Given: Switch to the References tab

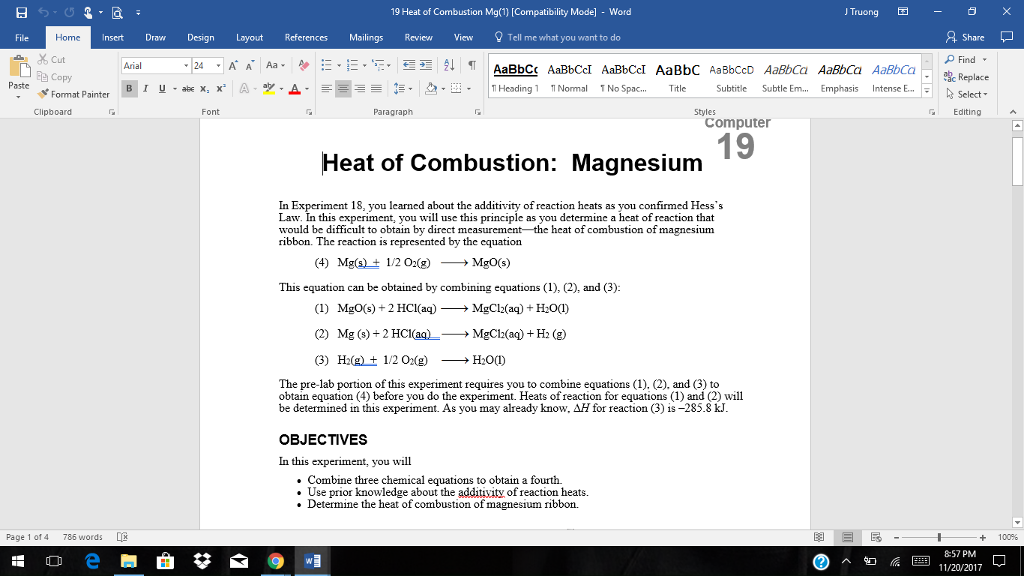Looking at the screenshot, I should [x=306, y=37].
